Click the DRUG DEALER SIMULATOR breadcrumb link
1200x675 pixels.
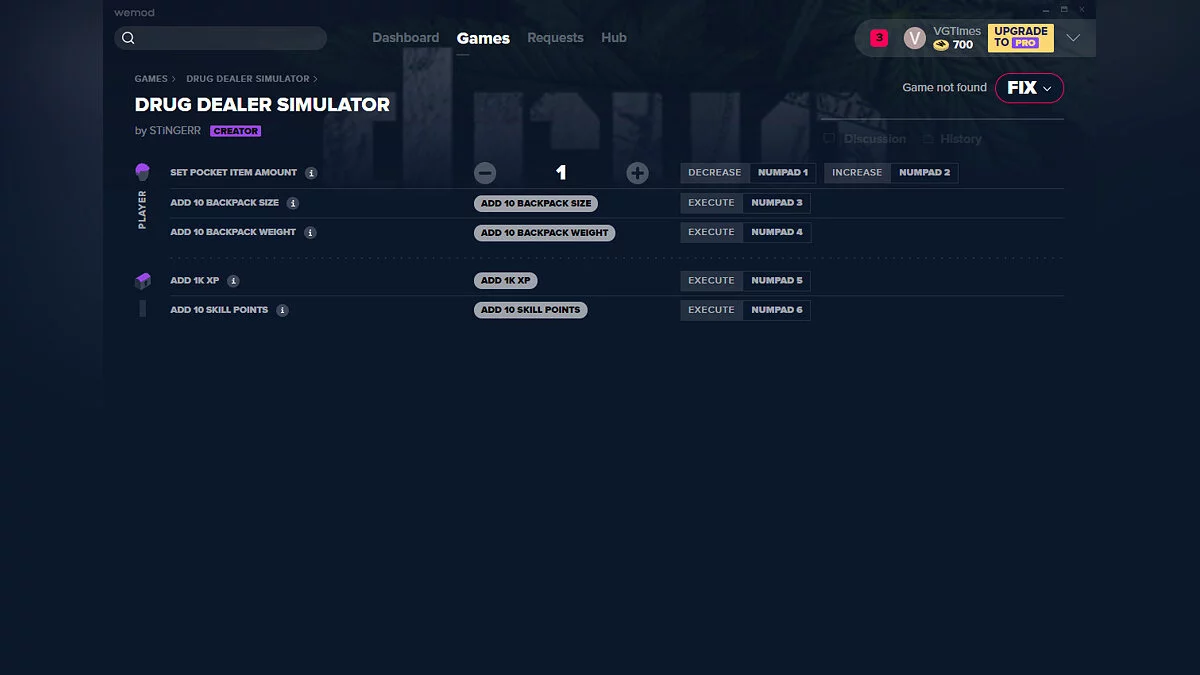[248, 79]
